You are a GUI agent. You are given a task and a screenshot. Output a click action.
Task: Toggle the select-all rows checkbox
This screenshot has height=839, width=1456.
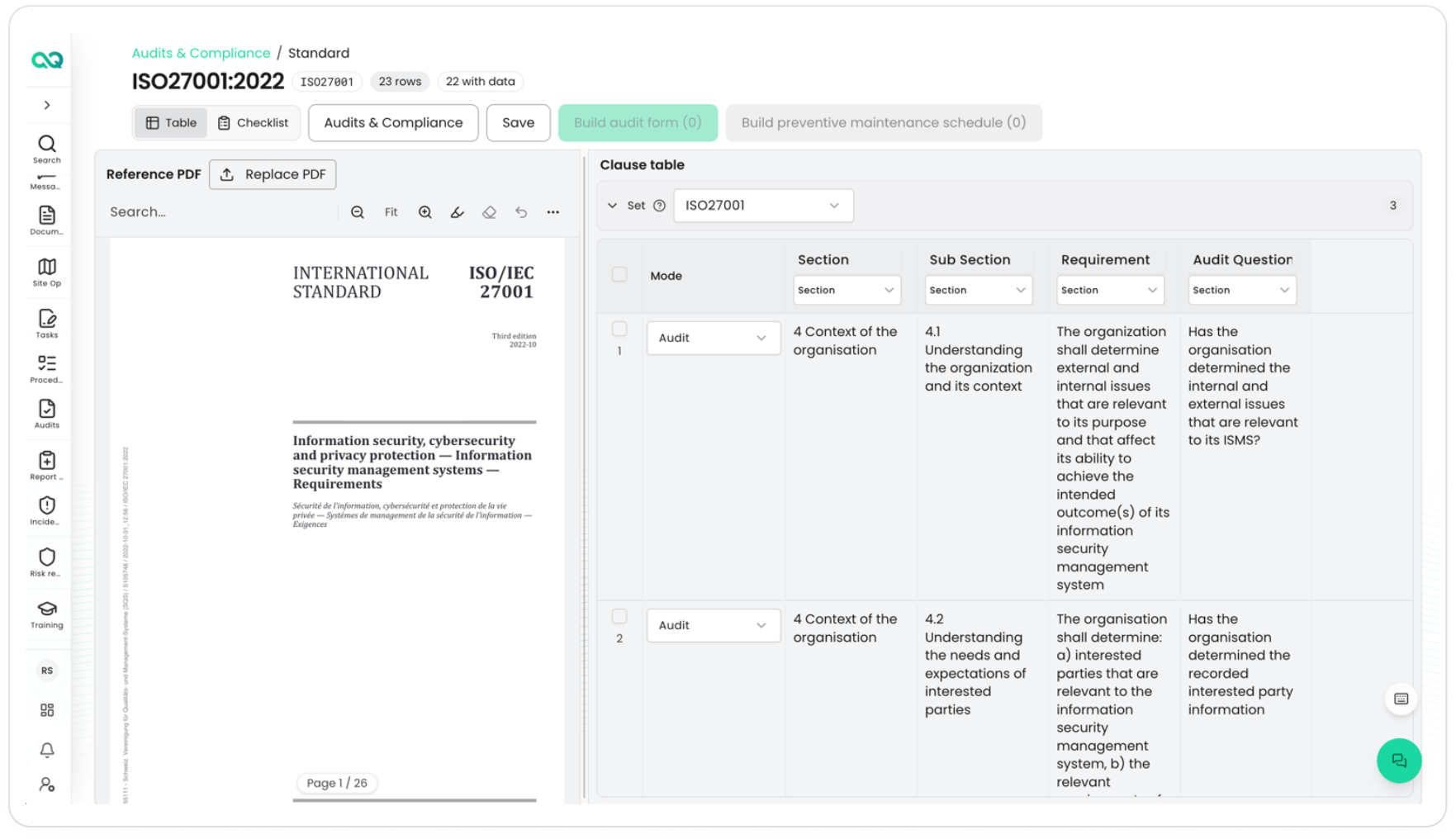coord(619,274)
